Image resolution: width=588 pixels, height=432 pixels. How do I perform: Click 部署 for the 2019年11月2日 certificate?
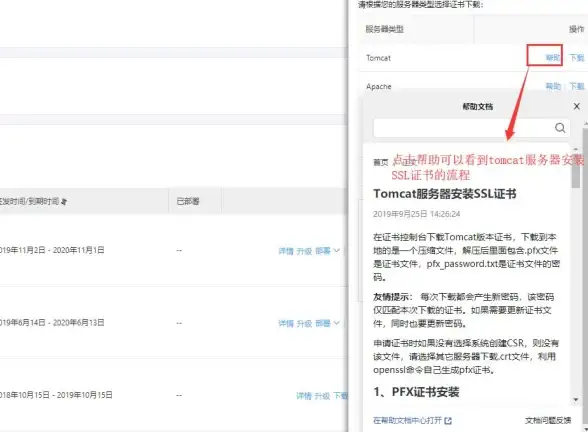click(x=323, y=250)
